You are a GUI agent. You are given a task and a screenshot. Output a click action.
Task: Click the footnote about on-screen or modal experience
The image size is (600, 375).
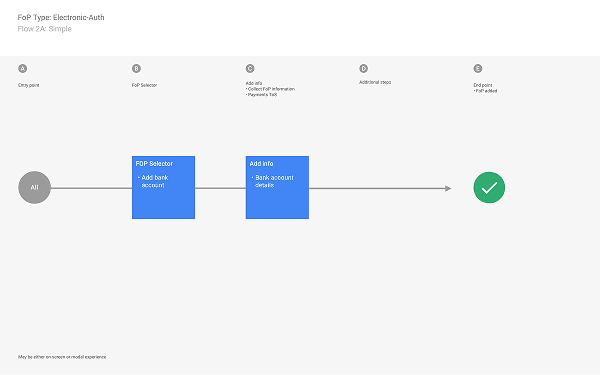[62, 357]
